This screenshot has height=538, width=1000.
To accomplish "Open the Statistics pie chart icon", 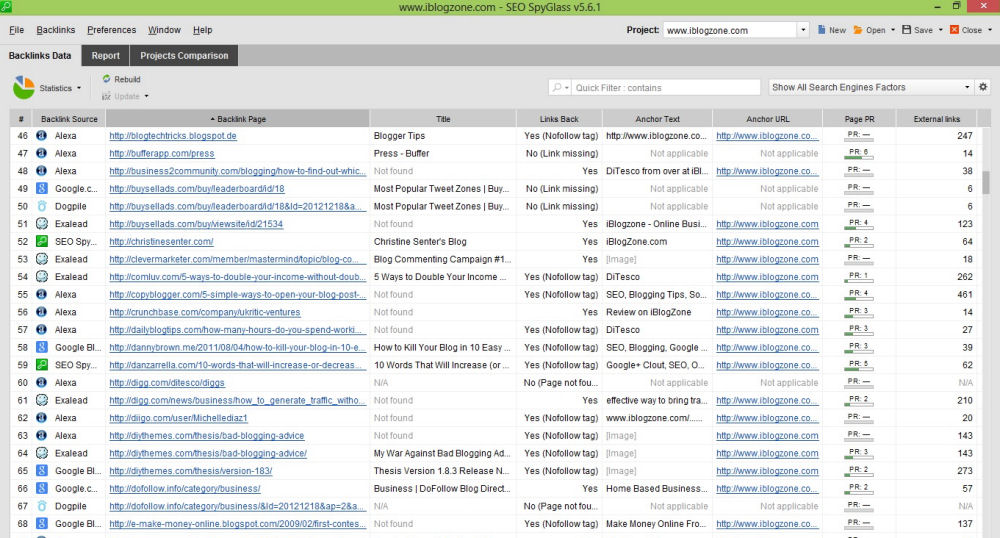I will pos(24,87).
